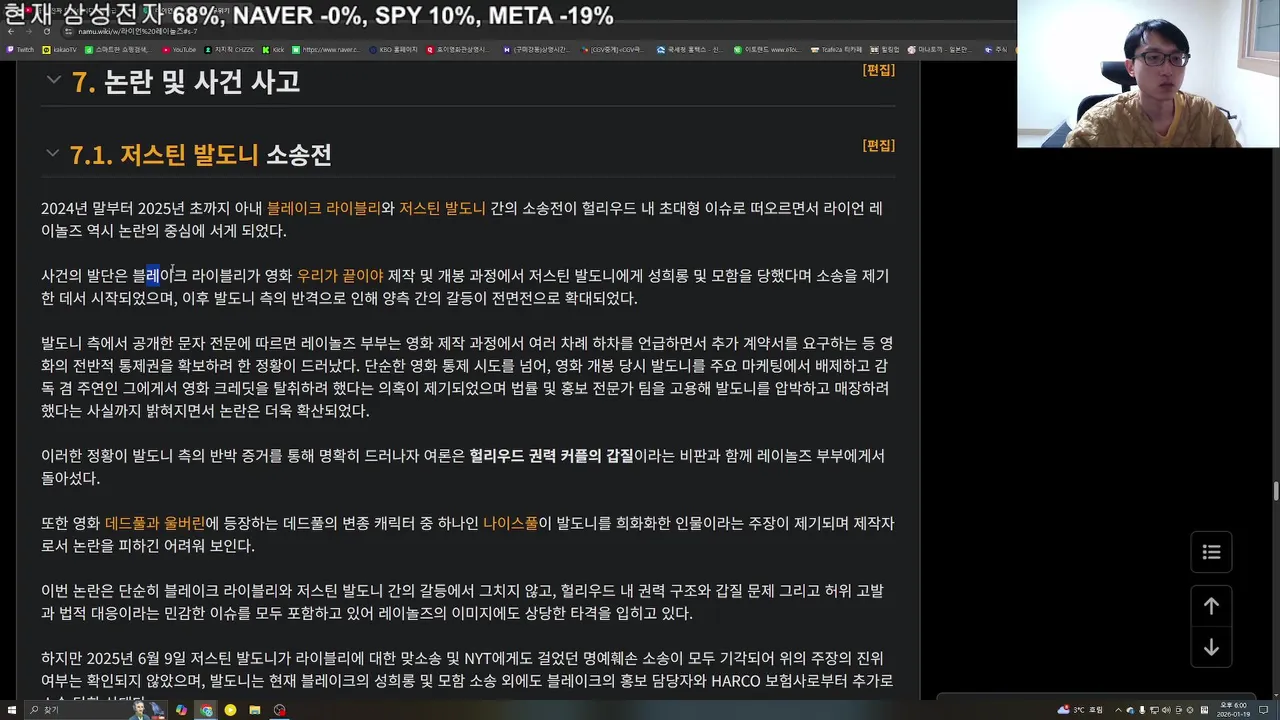Open the Twitch bookmark
The height and width of the screenshot is (720, 1280).
click(x=20, y=49)
